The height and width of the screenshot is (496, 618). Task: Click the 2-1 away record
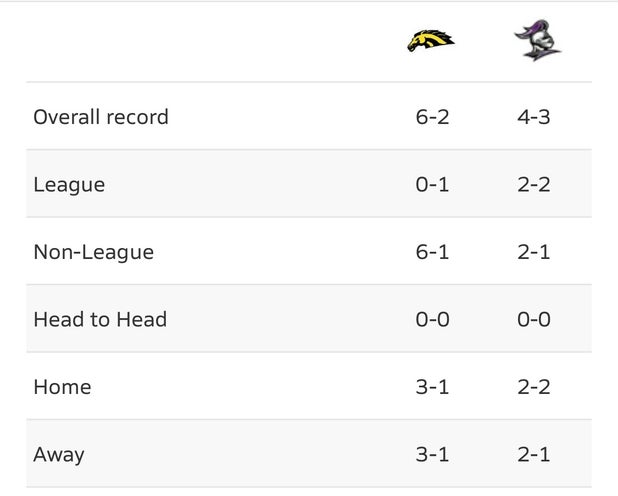click(x=534, y=455)
